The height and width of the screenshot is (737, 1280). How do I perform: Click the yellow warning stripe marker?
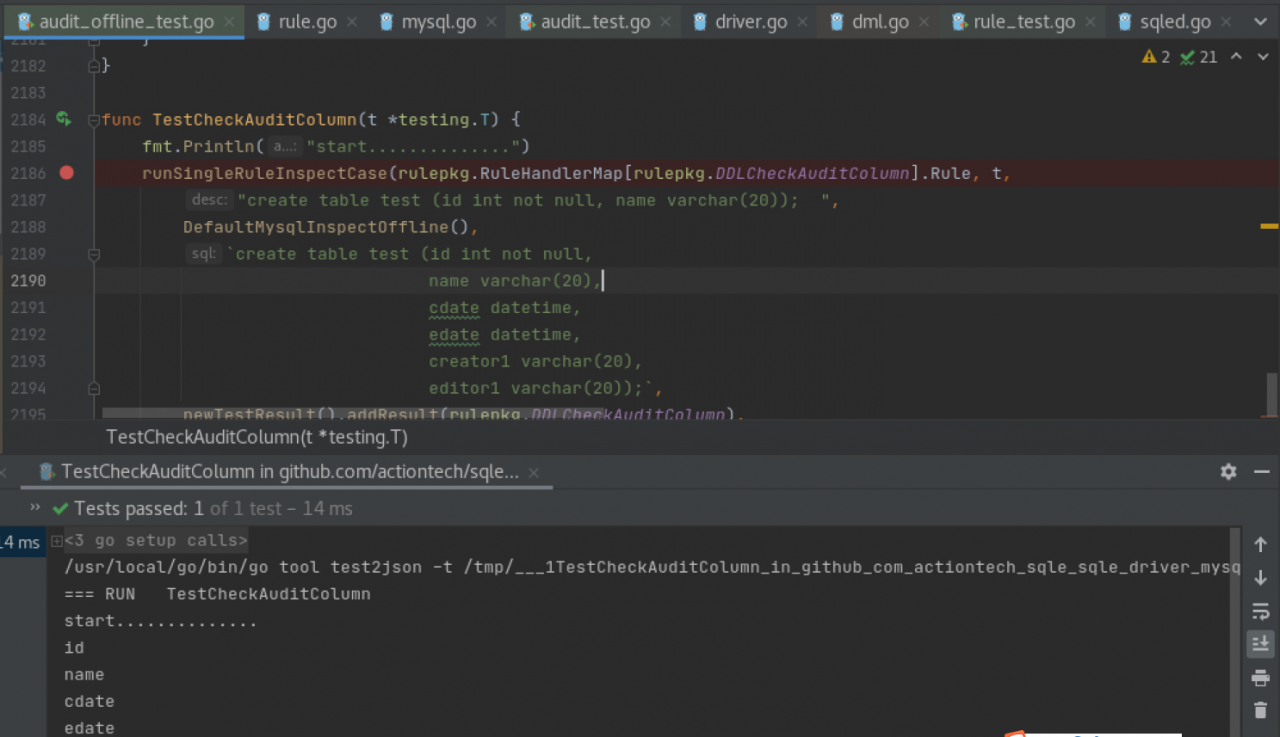pos(1270,227)
